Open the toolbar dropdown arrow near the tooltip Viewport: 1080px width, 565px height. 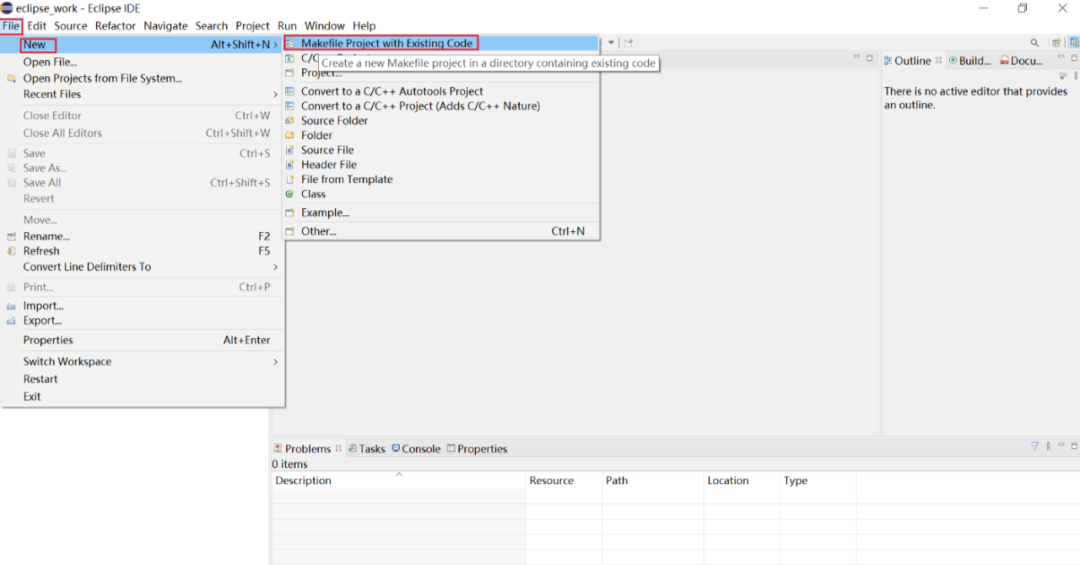[611, 43]
